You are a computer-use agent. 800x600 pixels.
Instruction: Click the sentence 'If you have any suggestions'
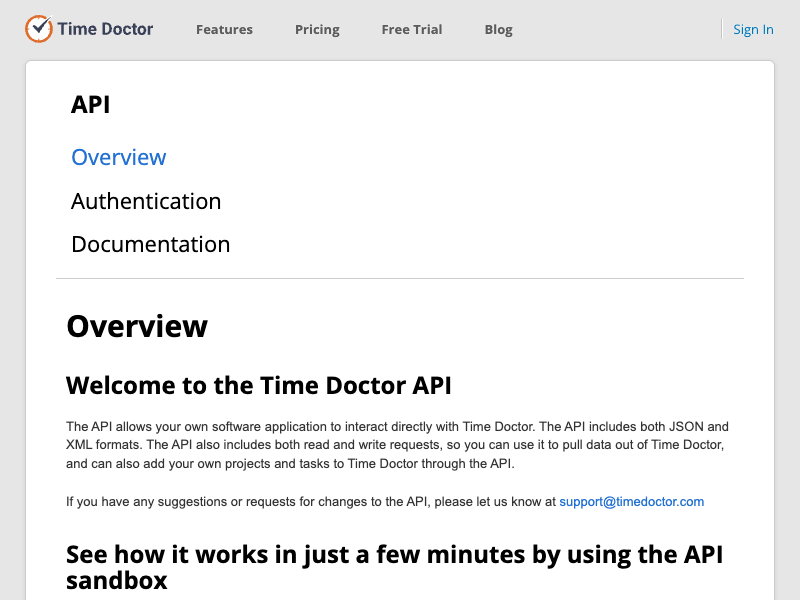(385, 502)
